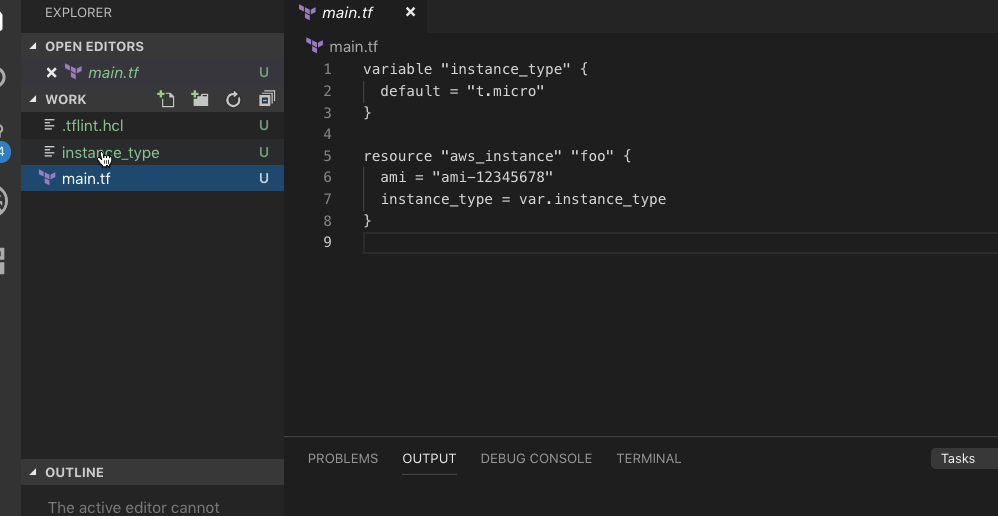This screenshot has height=516, width=998.
Task: Place cursor on empty line 9 in editor
Action: (x=600, y=243)
